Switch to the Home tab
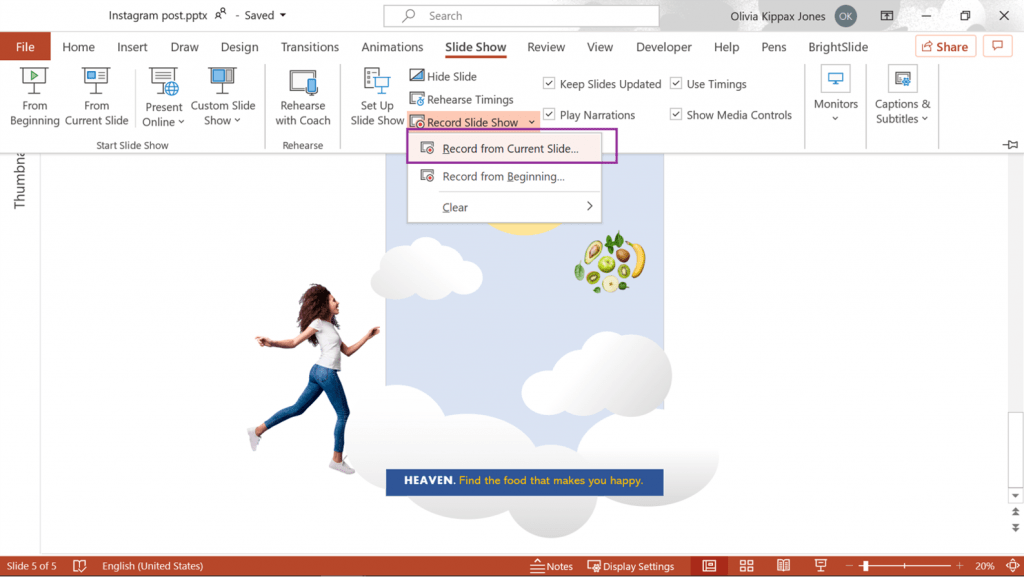The height and width of the screenshot is (577, 1024). 78,47
